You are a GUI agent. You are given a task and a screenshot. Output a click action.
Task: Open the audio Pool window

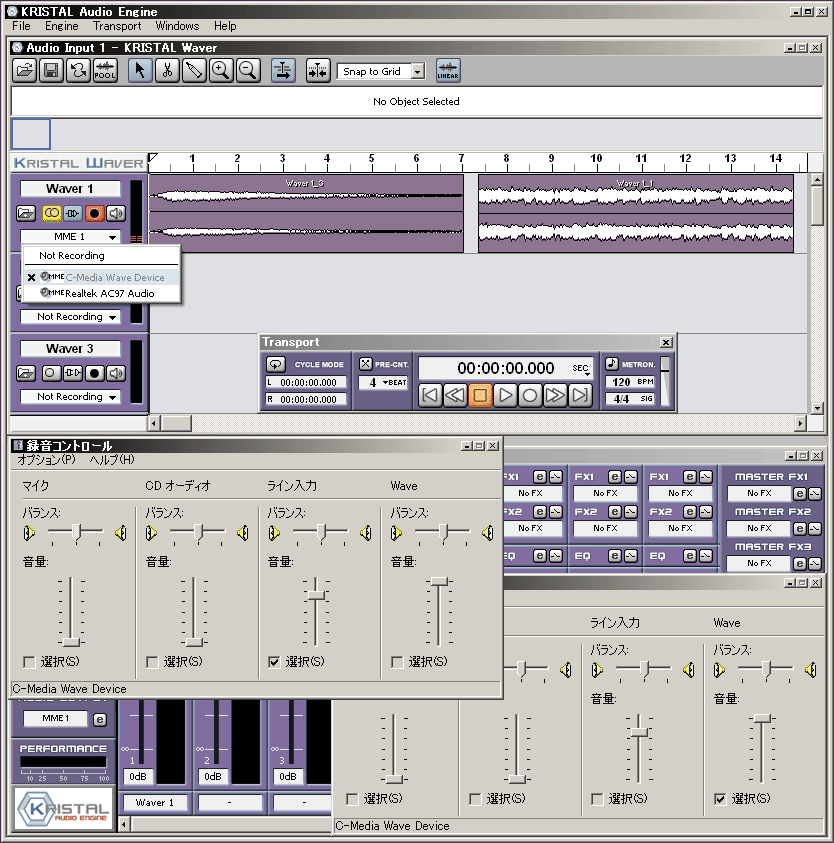click(x=104, y=70)
